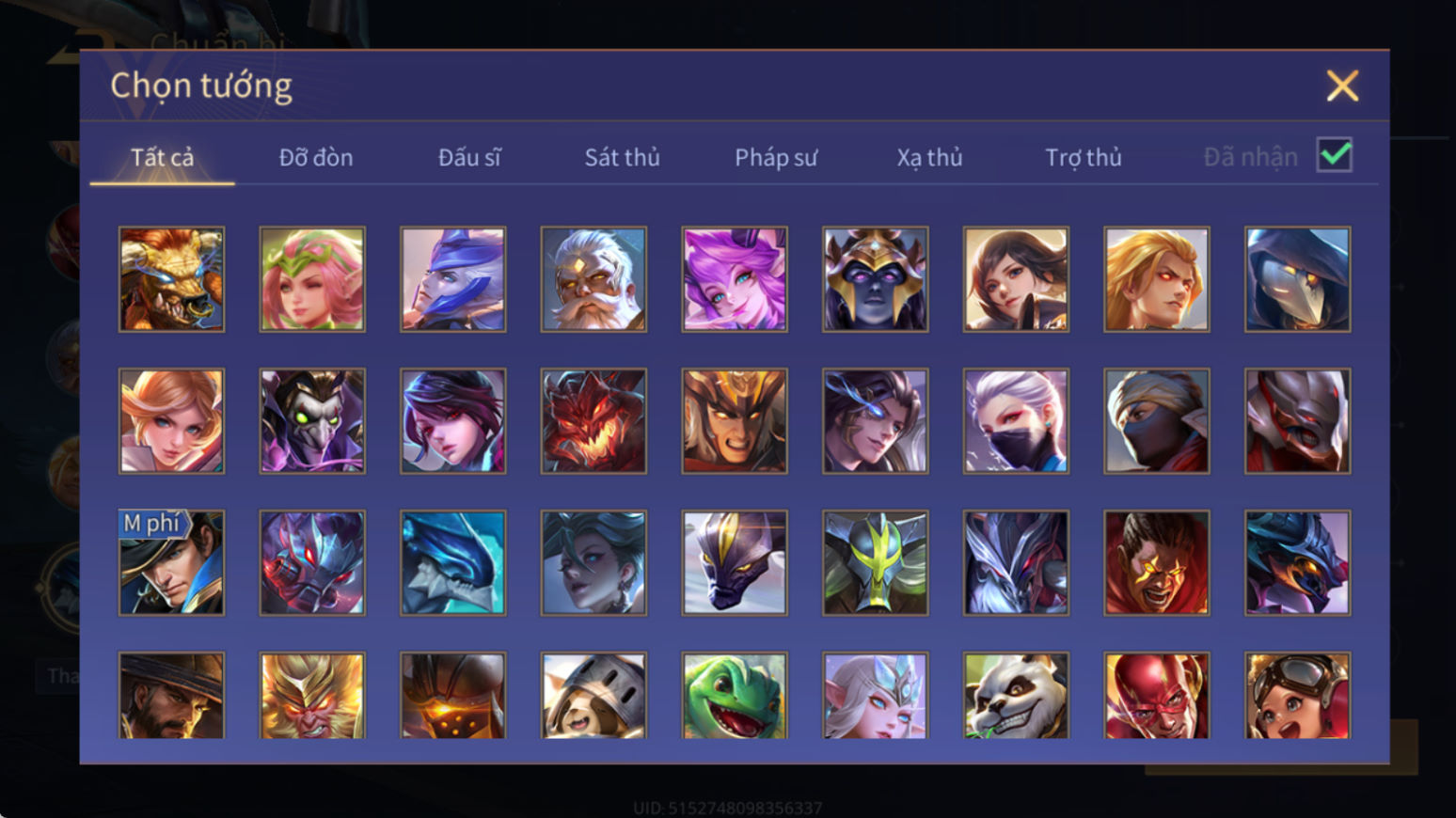Select the hero marked M phí
1456x818 pixels.
(171, 563)
